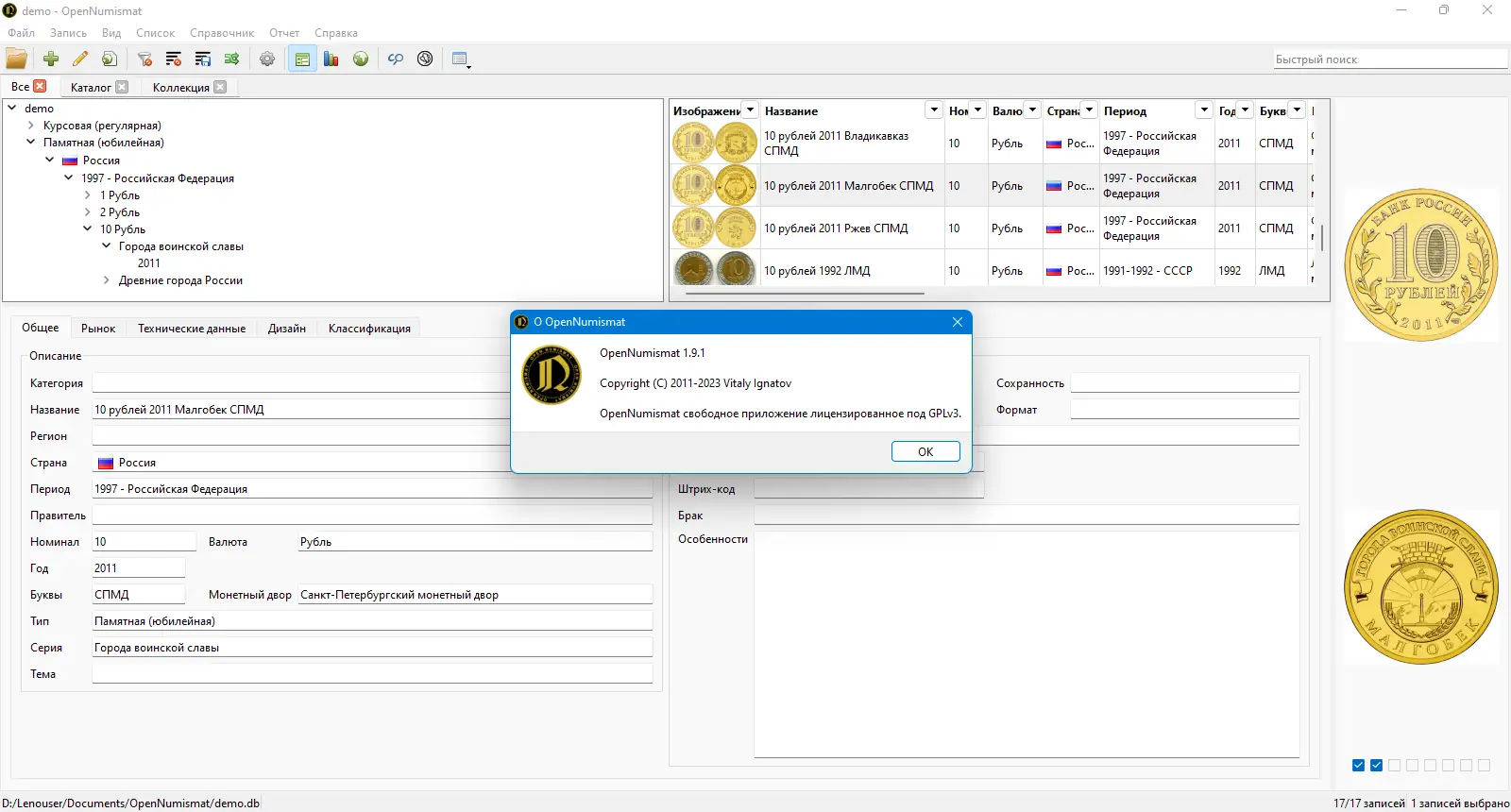Open the Название column filter dropdown
1511x812 pixels.
coord(933,110)
